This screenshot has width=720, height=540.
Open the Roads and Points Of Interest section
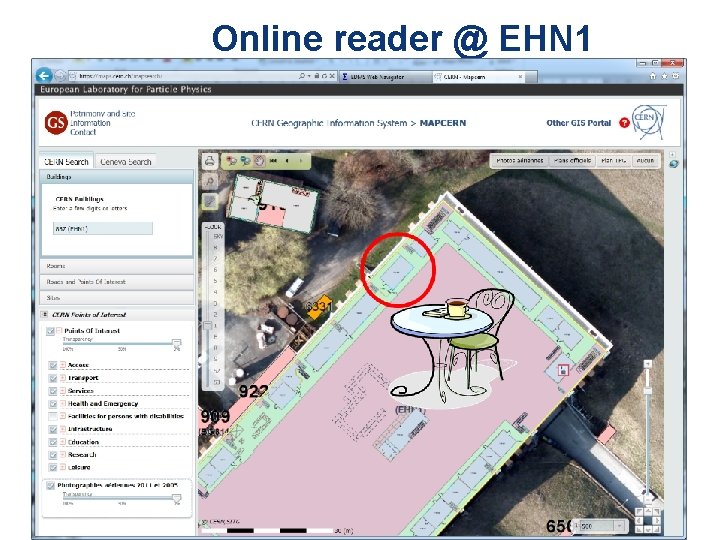[117, 281]
